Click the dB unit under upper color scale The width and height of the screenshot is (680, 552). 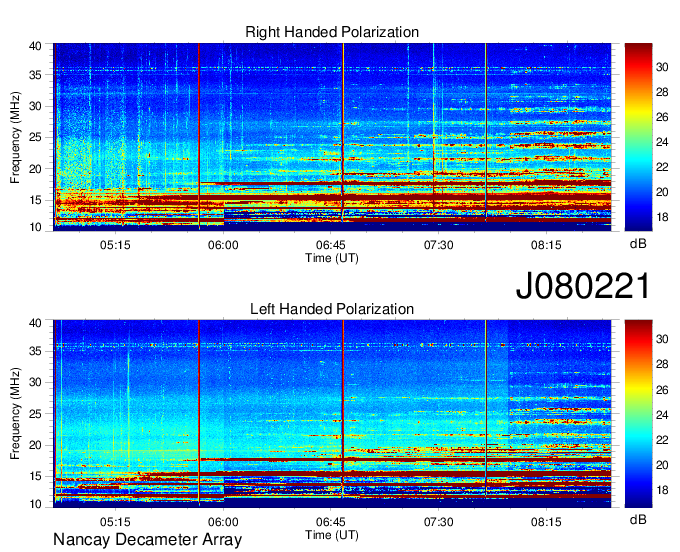tap(638, 244)
